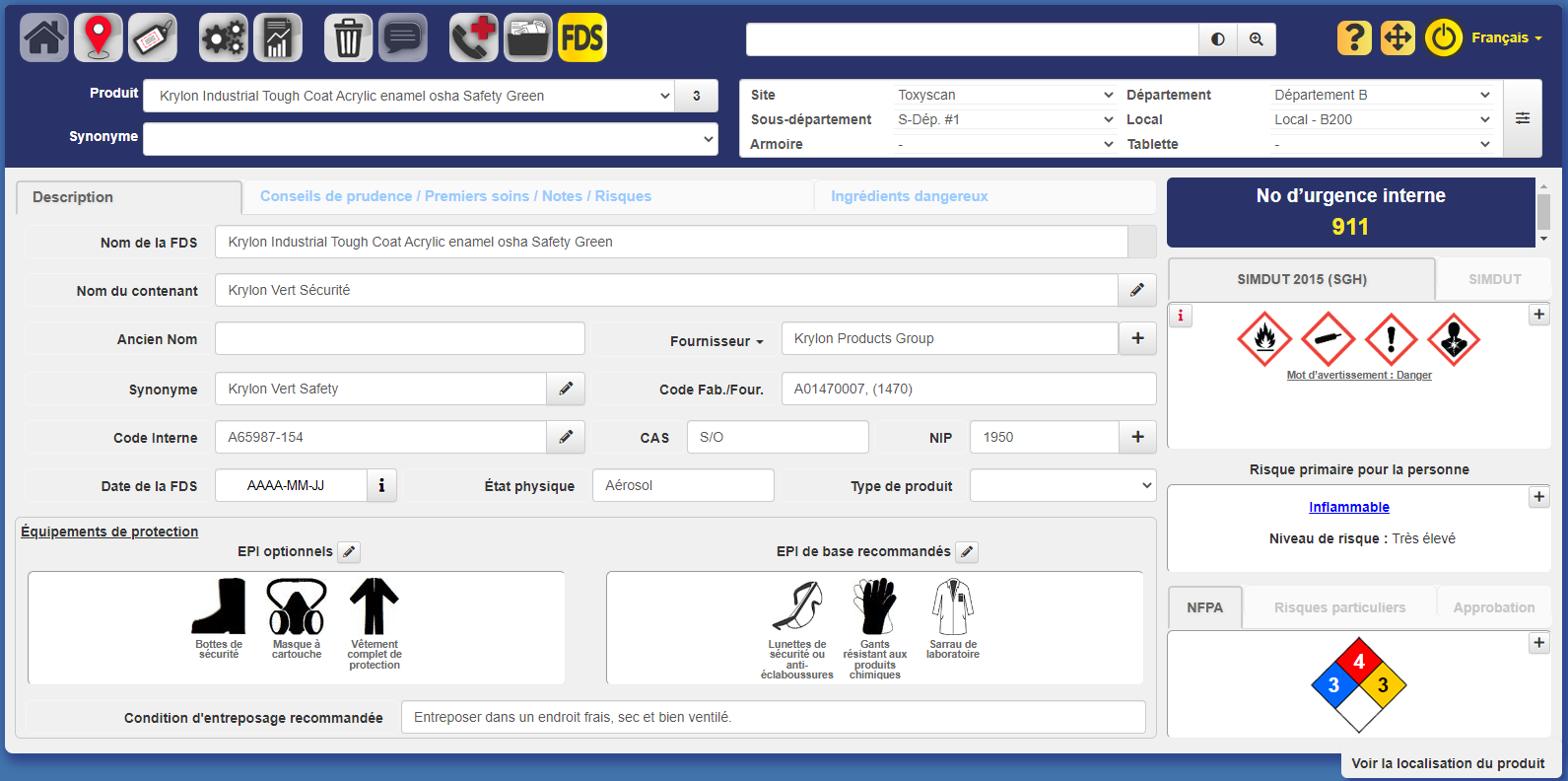Open the reports chart icon
This screenshot has height=781, width=1568.
click(278, 37)
